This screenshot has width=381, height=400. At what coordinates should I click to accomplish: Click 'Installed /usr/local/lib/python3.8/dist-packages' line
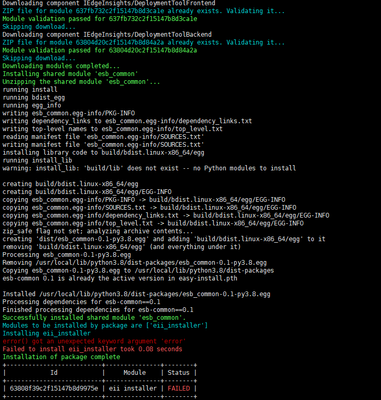[136, 294]
